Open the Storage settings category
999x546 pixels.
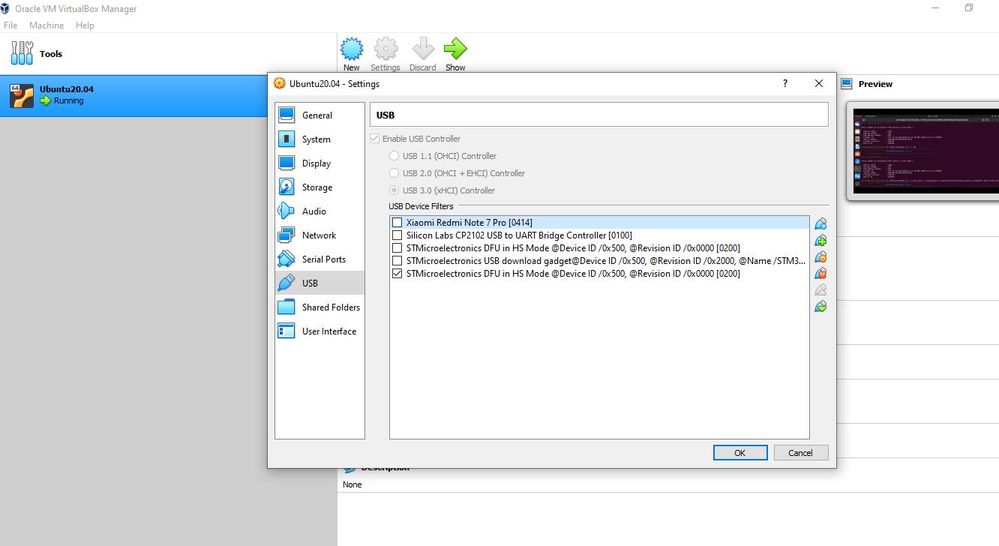click(320, 187)
